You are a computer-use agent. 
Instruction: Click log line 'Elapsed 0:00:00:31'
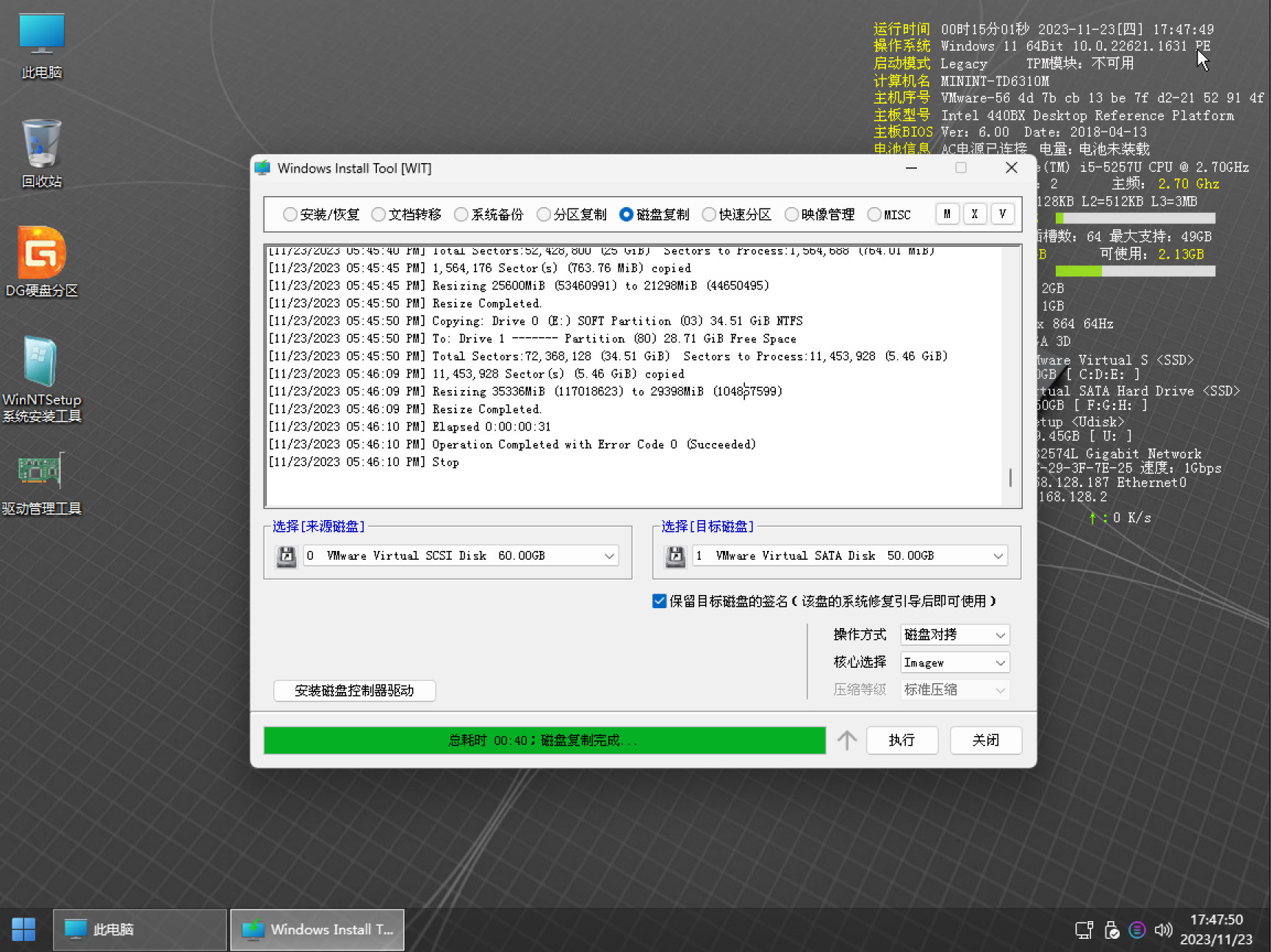[x=409, y=427]
